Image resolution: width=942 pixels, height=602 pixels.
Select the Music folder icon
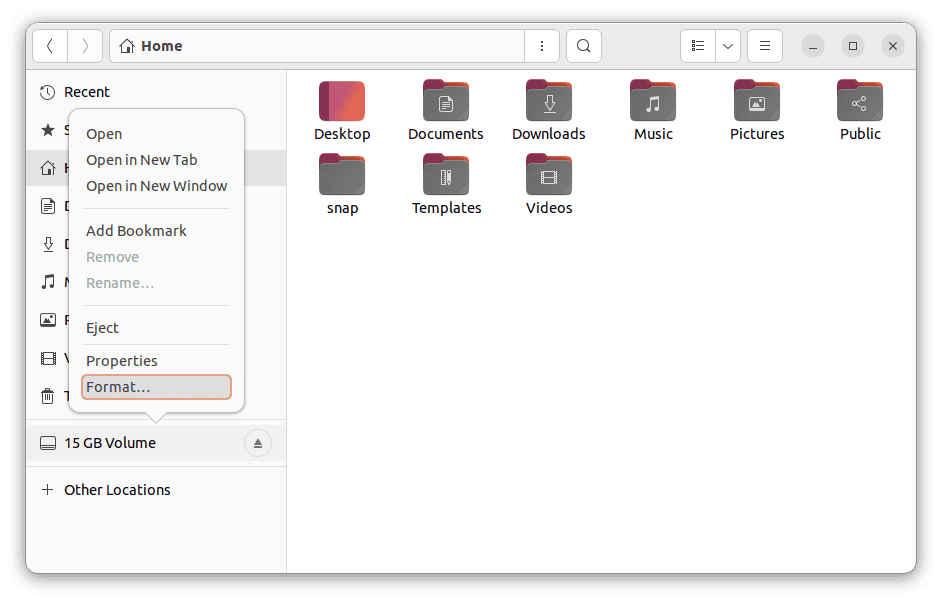coord(653,101)
